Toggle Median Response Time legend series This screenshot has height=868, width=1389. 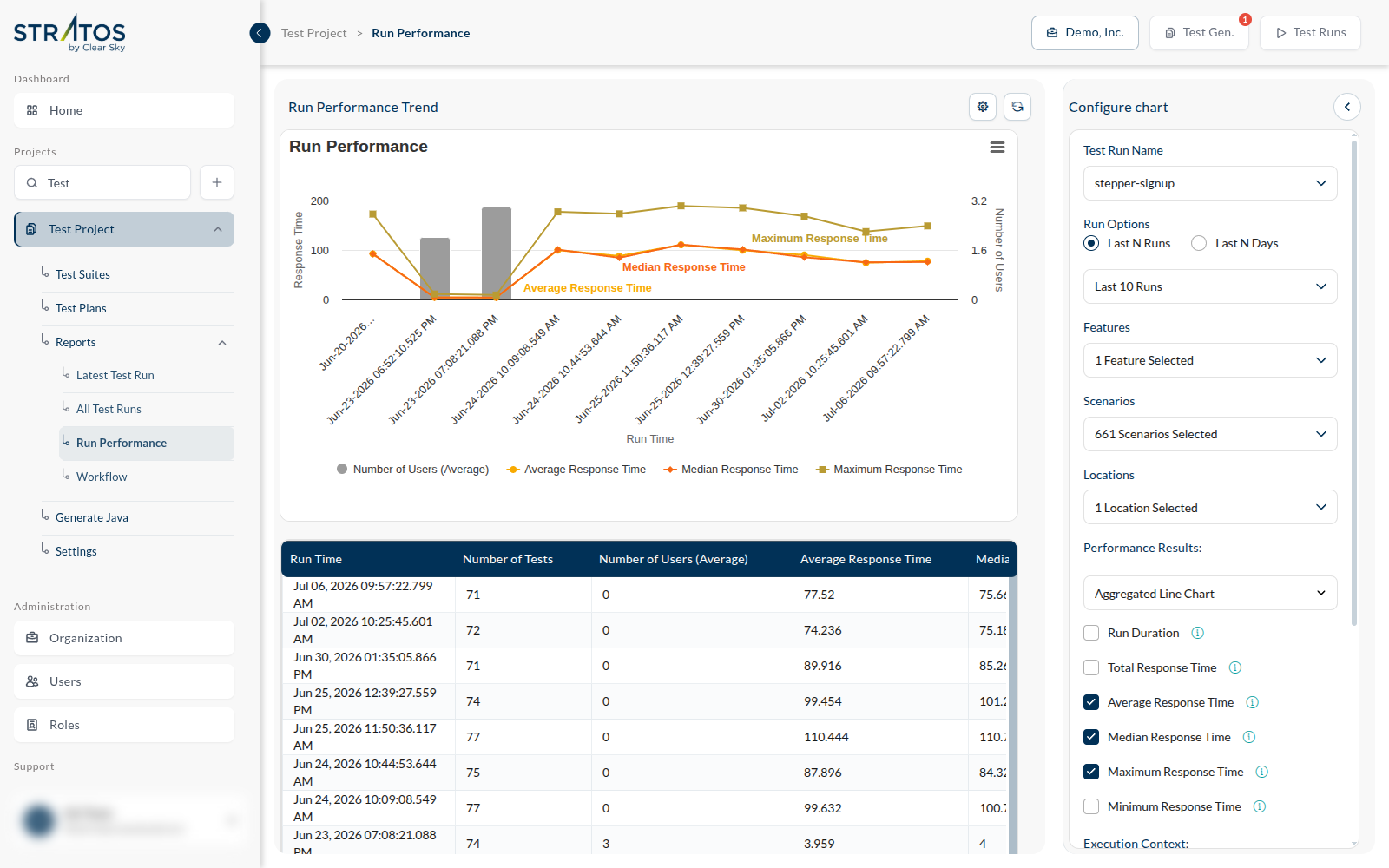pyautogui.click(x=731, y=469)
